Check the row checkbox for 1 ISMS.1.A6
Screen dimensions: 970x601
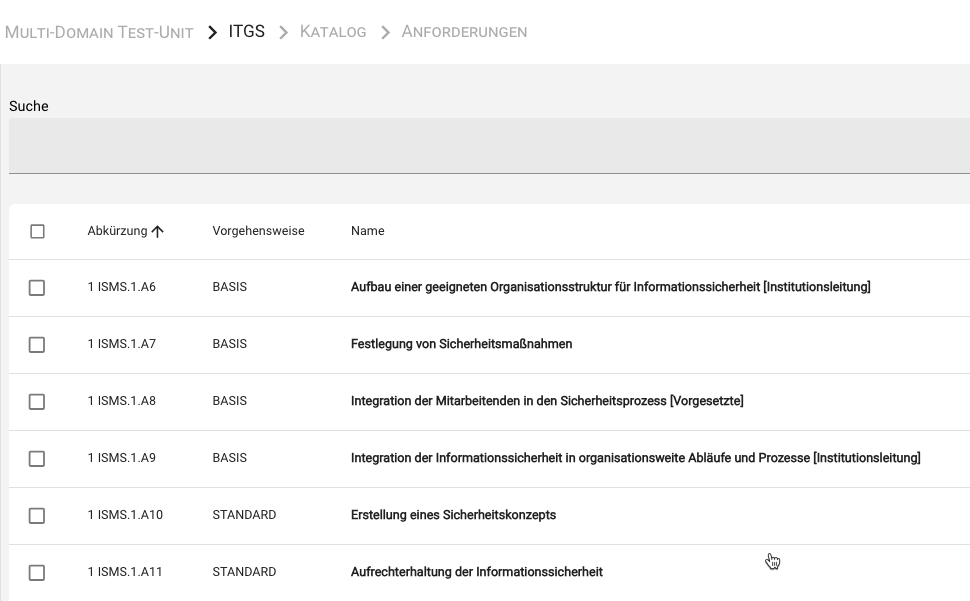(36, 287)
